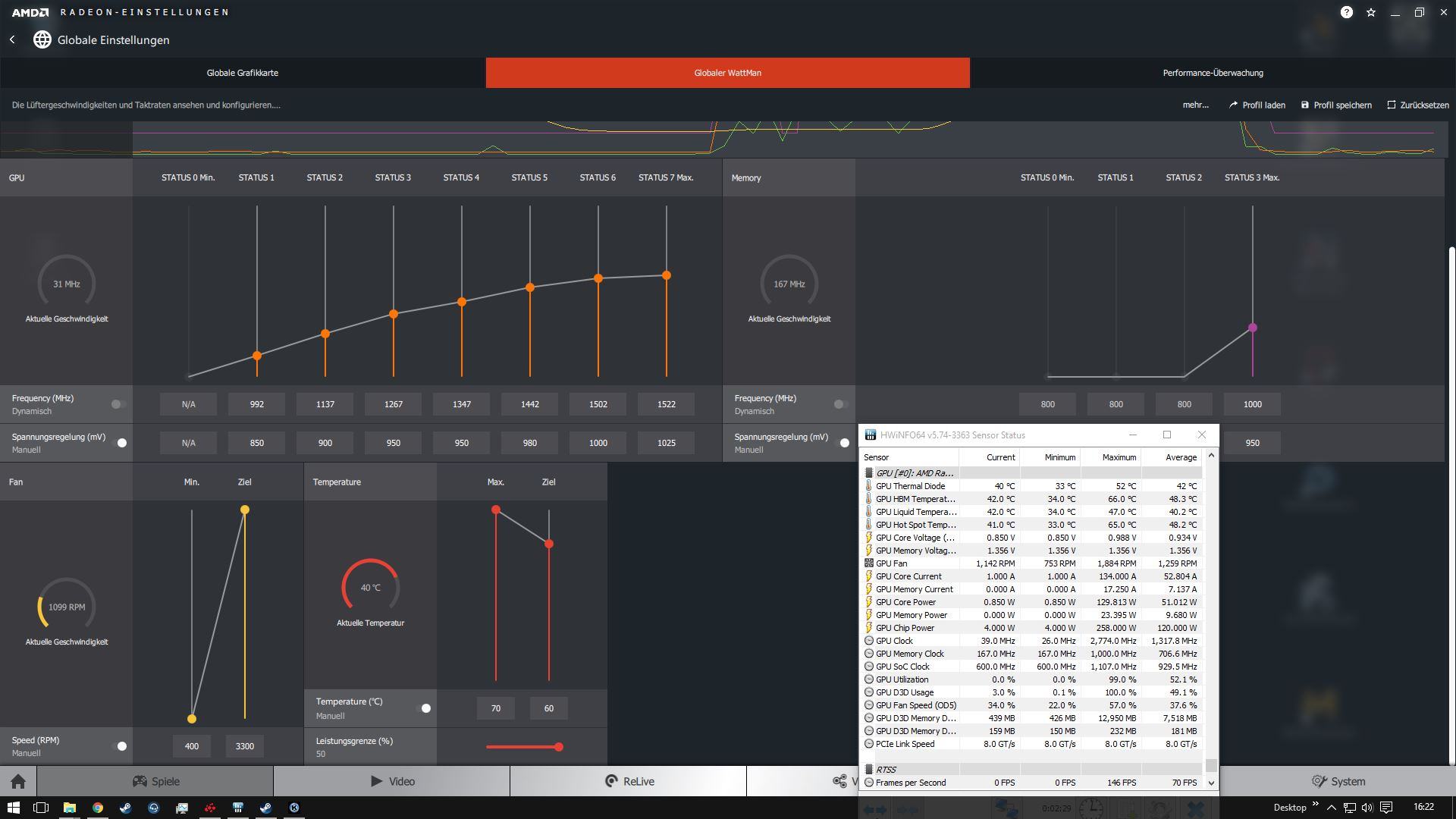The image size is (1456, 819).
Task: Toggle fan Speed (RPM) manual switch
Action: click(120, 746)
